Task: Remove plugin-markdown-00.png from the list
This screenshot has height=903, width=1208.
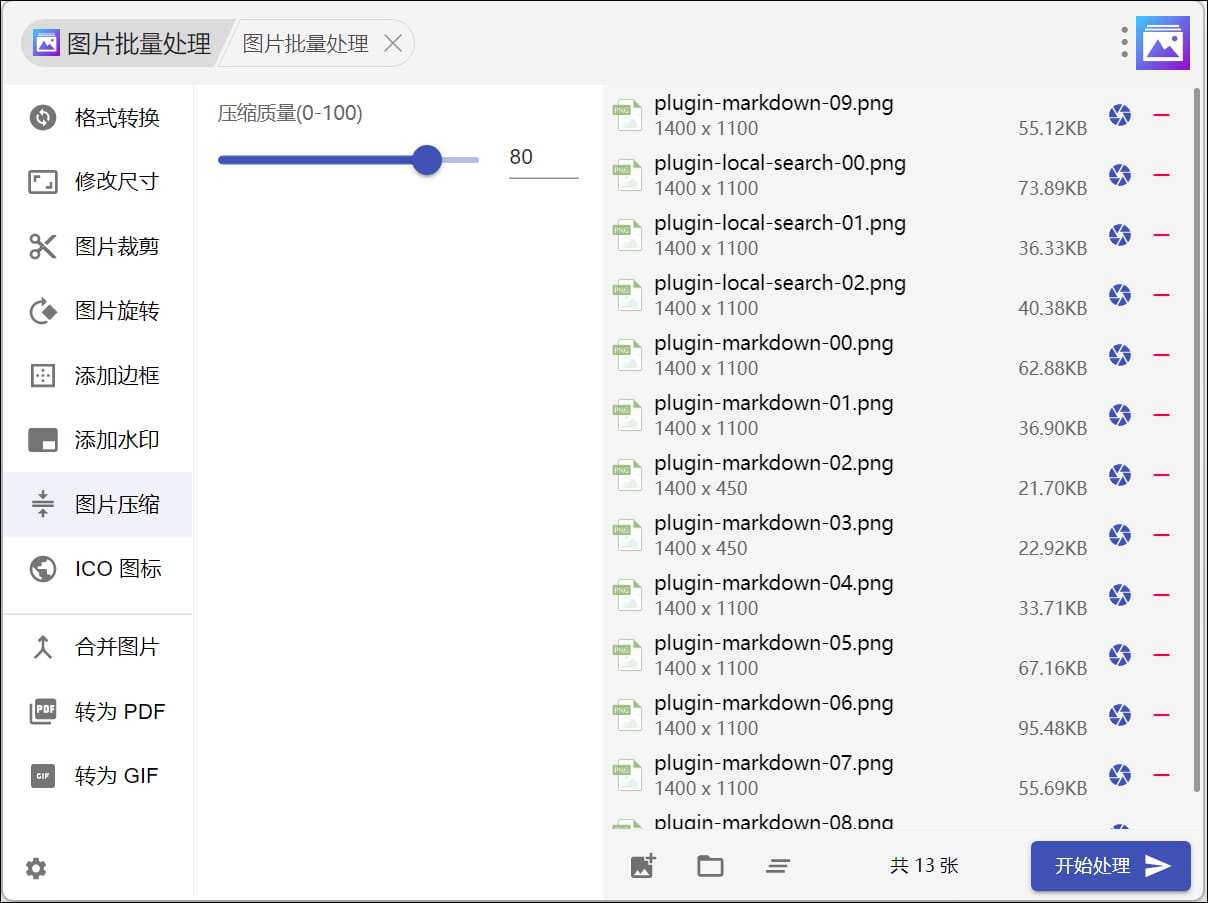Action: click(x=1161, y=355)
